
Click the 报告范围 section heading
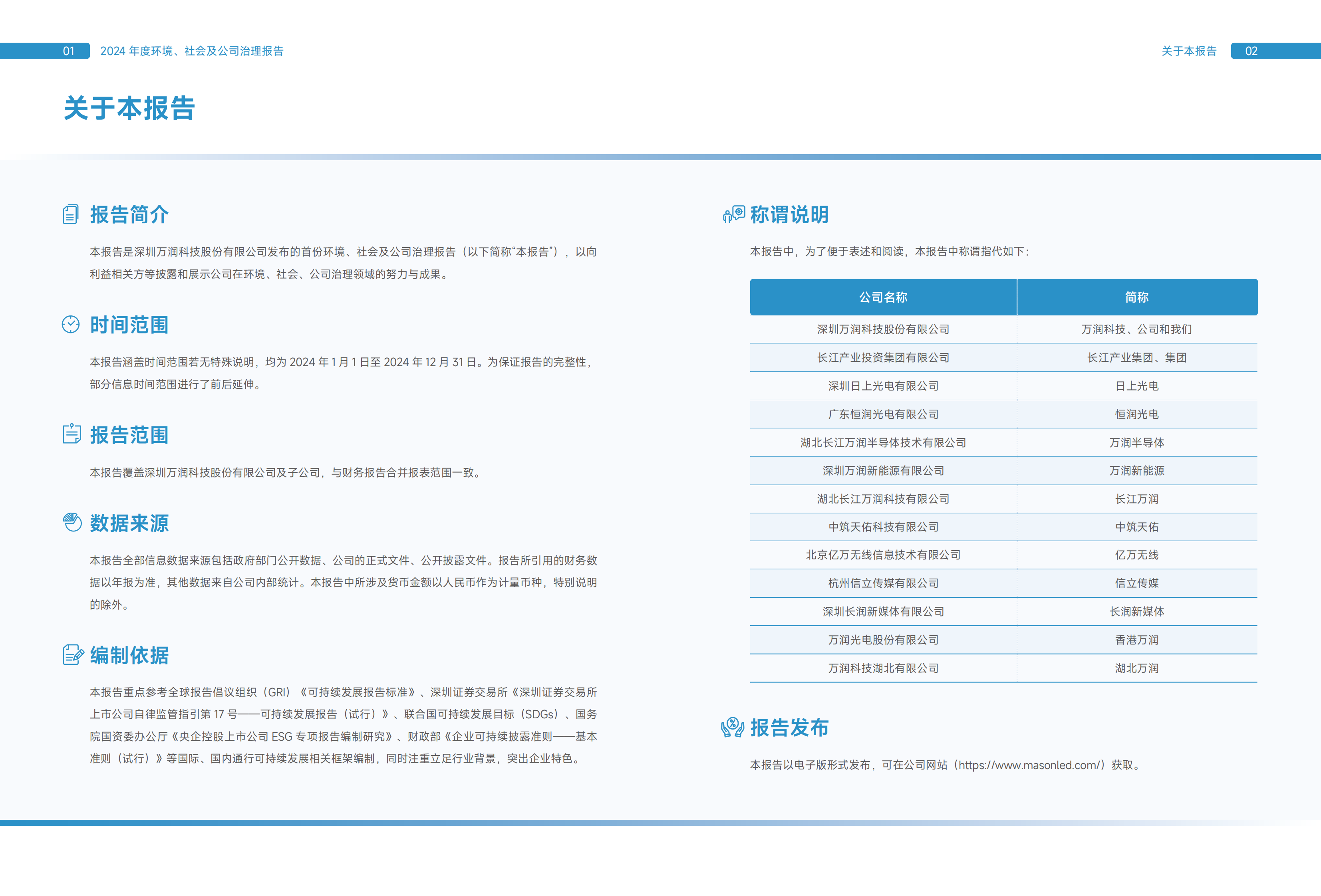[129, 435]
